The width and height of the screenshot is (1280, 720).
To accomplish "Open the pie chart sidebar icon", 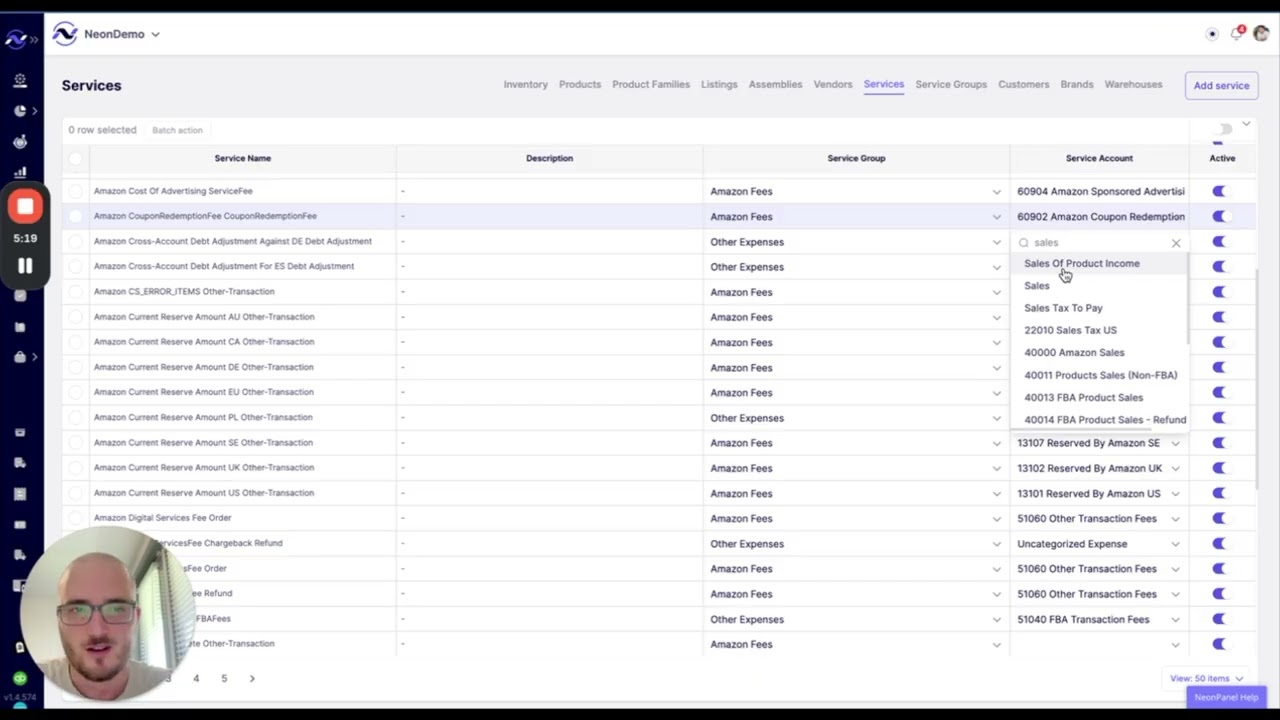I will pos(20,111).
